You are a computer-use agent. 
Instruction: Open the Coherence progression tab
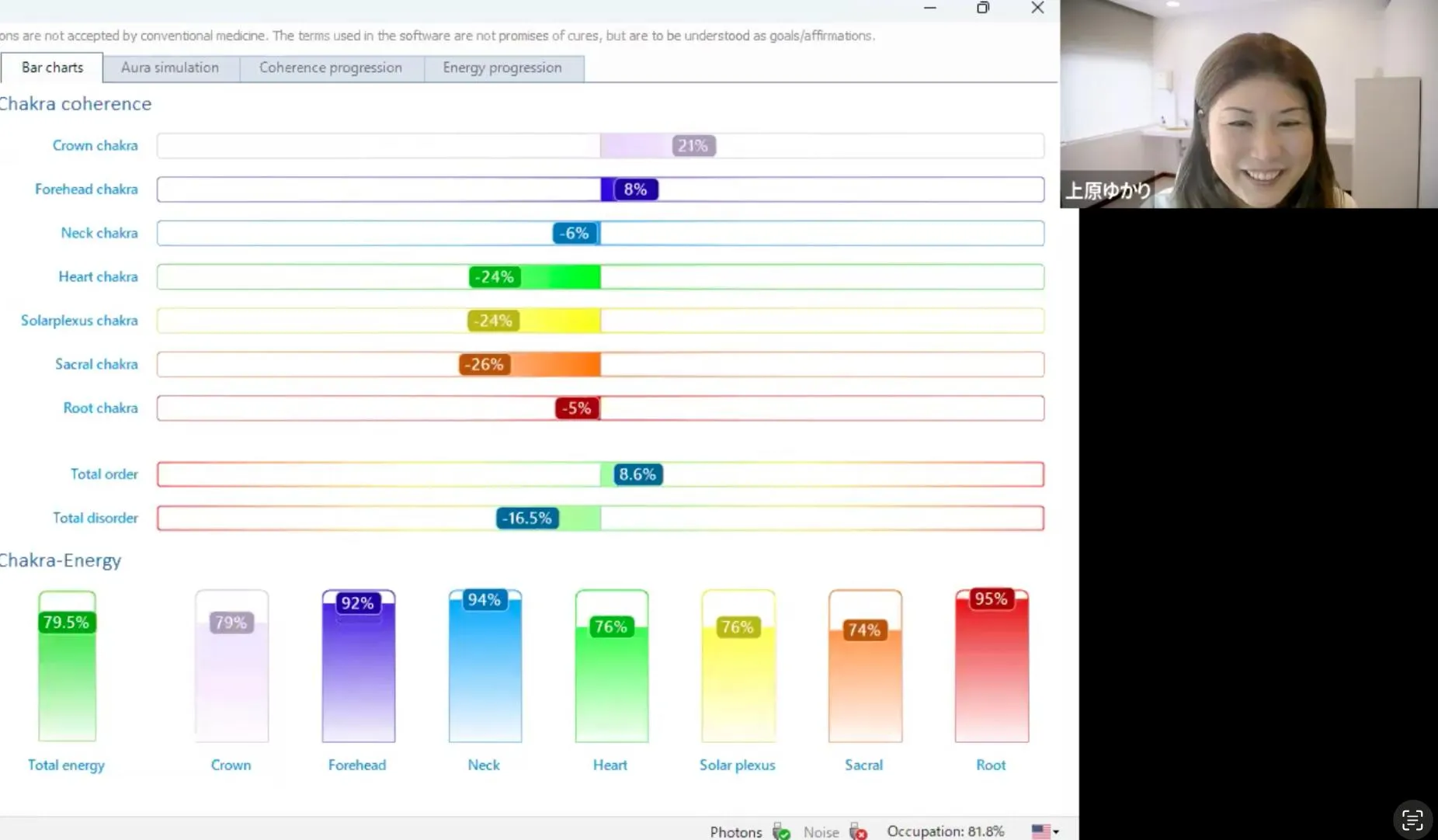click(x=331, y=68)
